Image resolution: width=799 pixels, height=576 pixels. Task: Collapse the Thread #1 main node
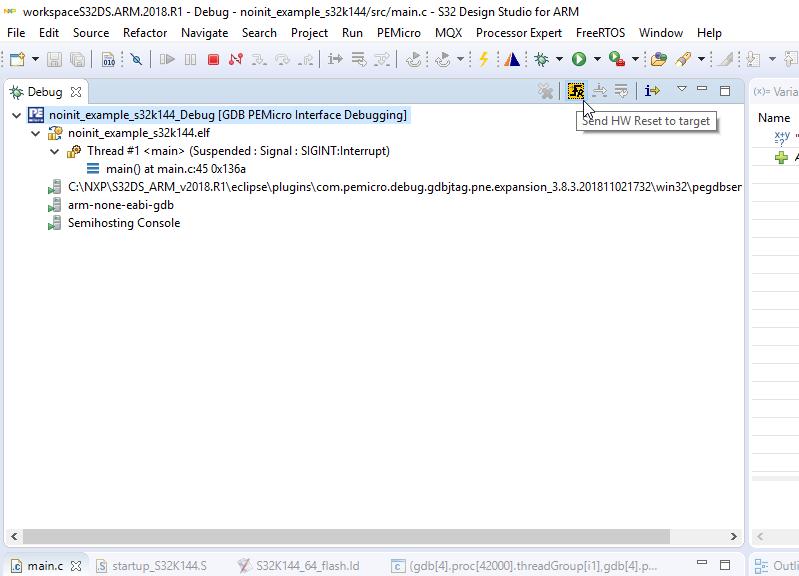click(x=54, y=151)
